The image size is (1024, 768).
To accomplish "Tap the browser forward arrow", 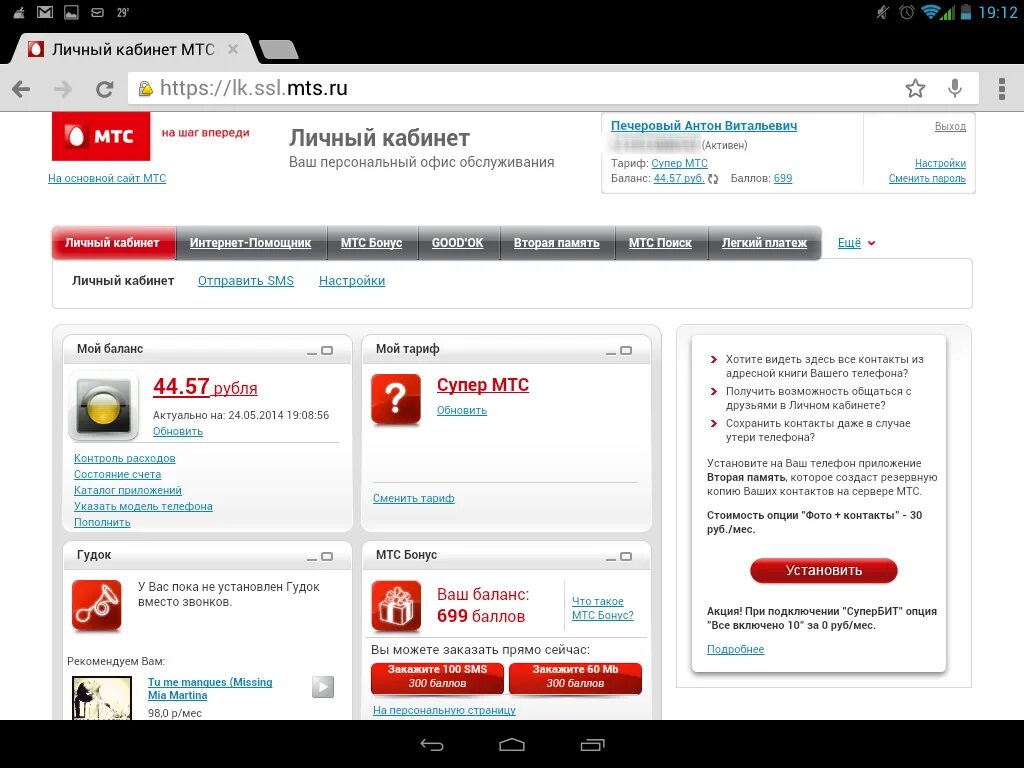I will (63, 89).
